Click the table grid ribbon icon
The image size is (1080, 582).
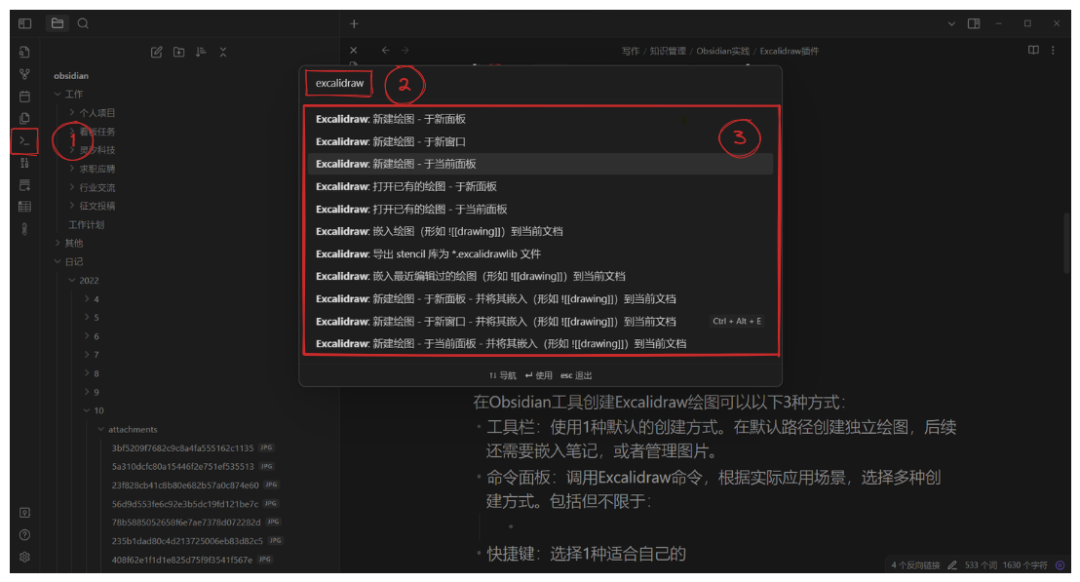click(x=25, y=207)
